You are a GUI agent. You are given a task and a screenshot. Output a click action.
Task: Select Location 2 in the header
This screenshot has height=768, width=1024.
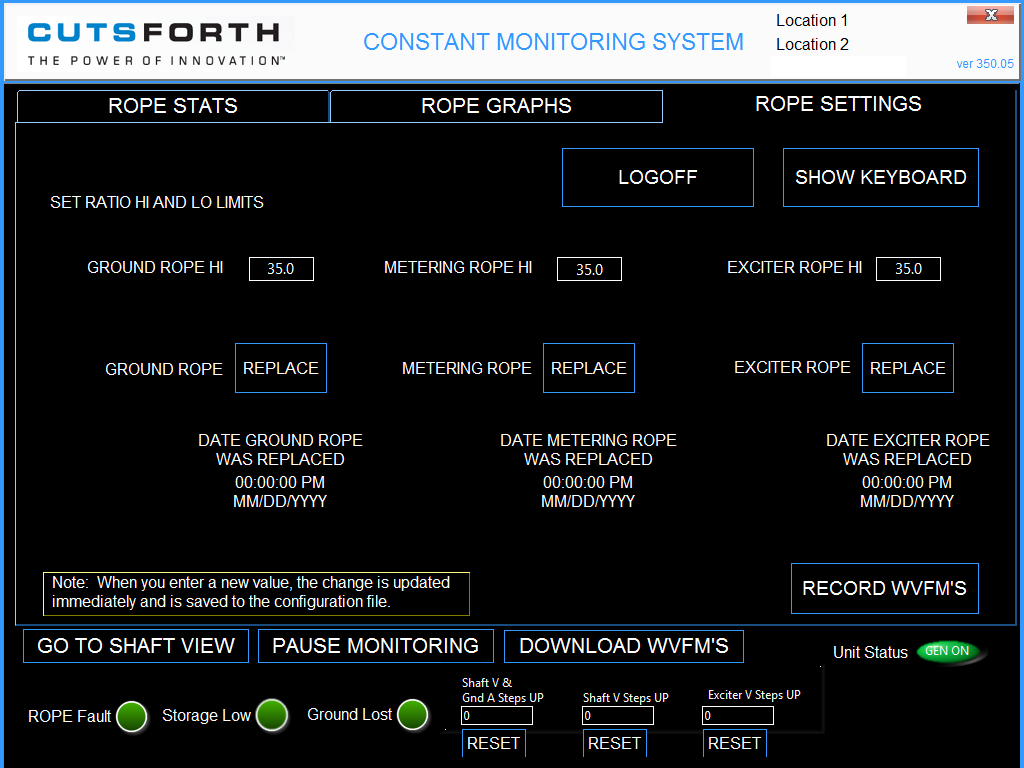pos(812,44)
